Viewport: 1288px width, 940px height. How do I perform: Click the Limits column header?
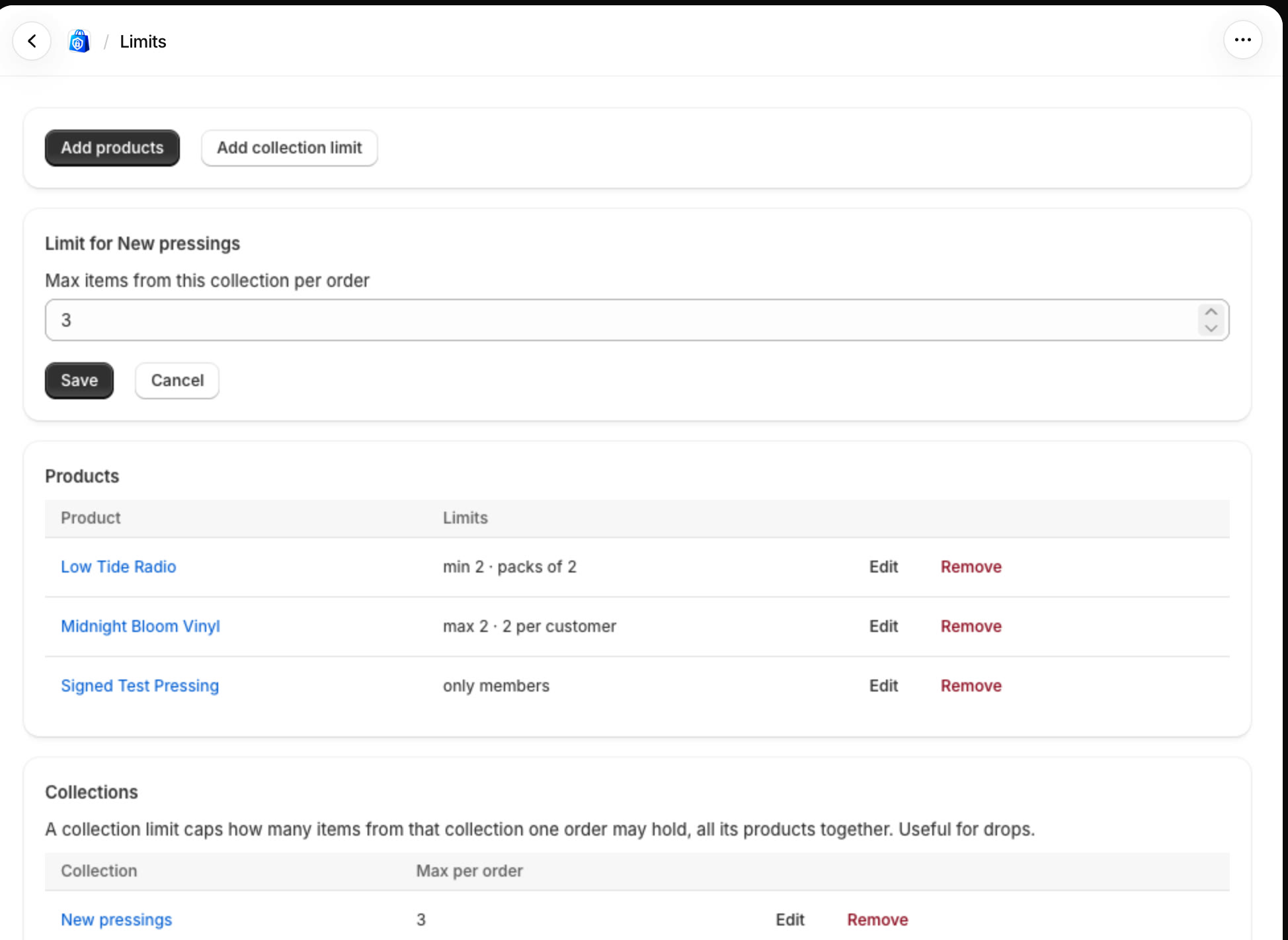[x=465, y=518]
